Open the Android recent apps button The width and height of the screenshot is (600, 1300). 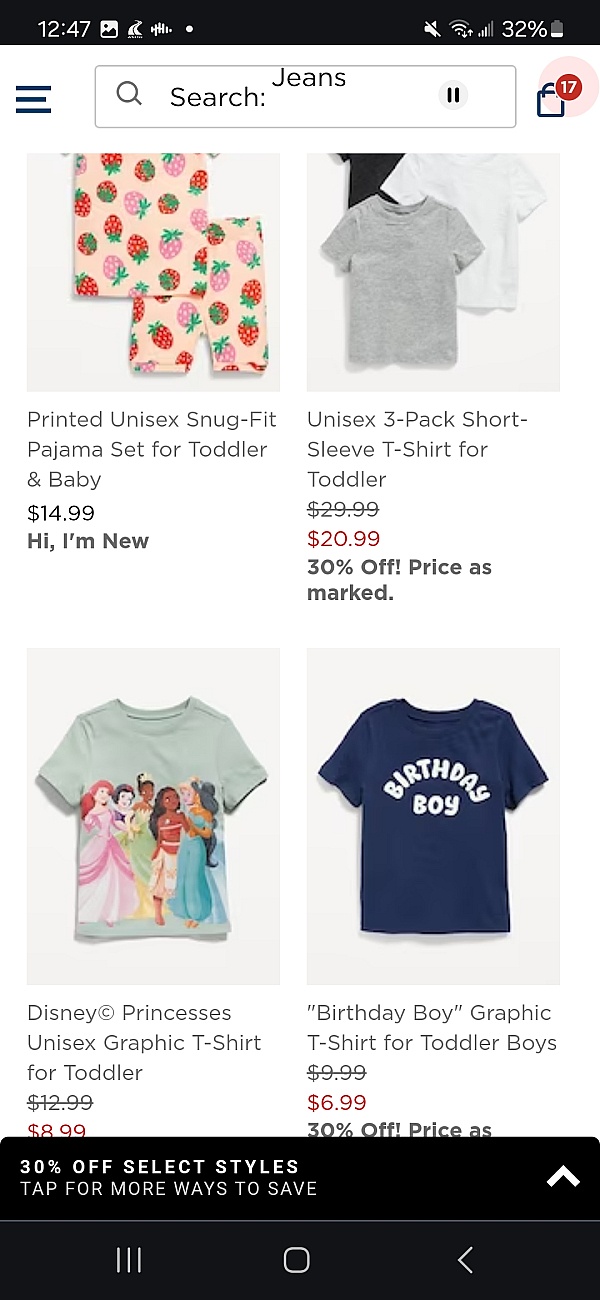(129, 1260)
